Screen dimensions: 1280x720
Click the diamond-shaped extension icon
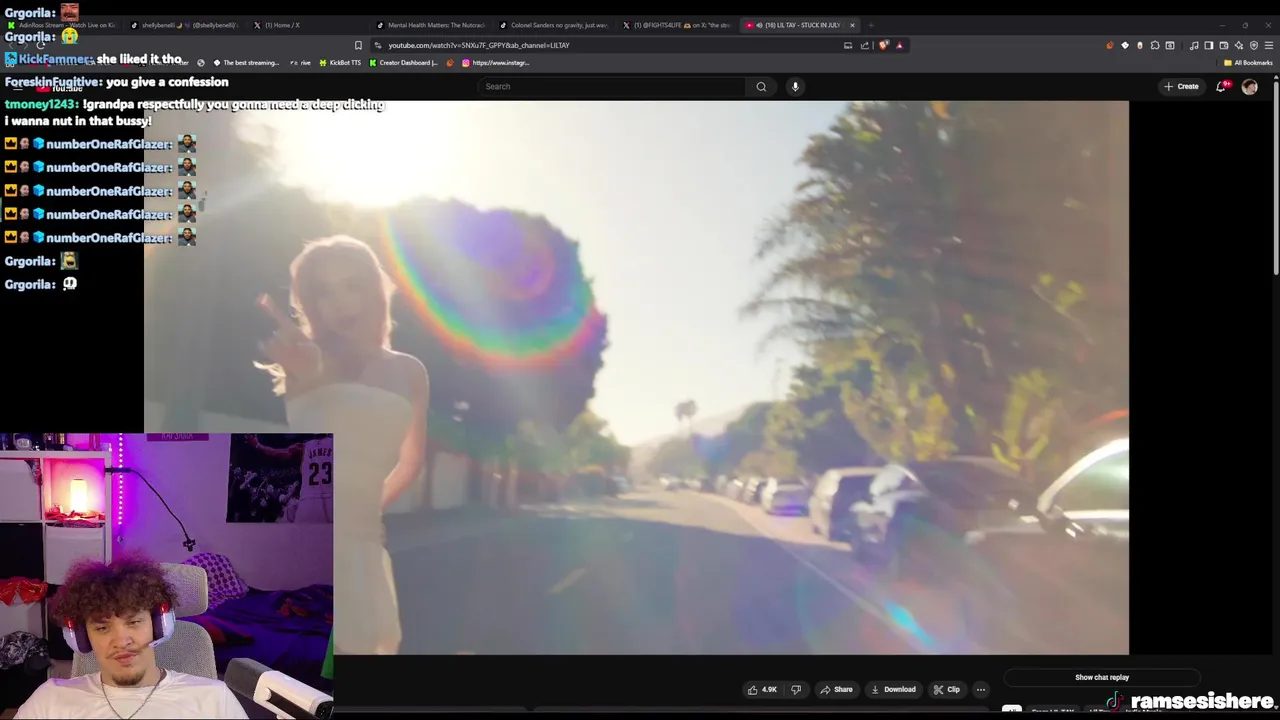(1125, 45)
